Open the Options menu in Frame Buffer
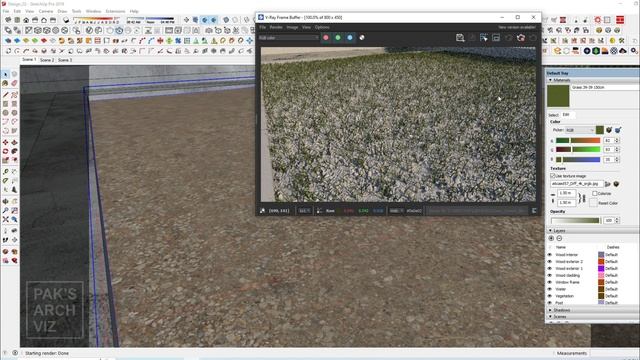This screenshot has width=640, height=360. tap(322, 27)
